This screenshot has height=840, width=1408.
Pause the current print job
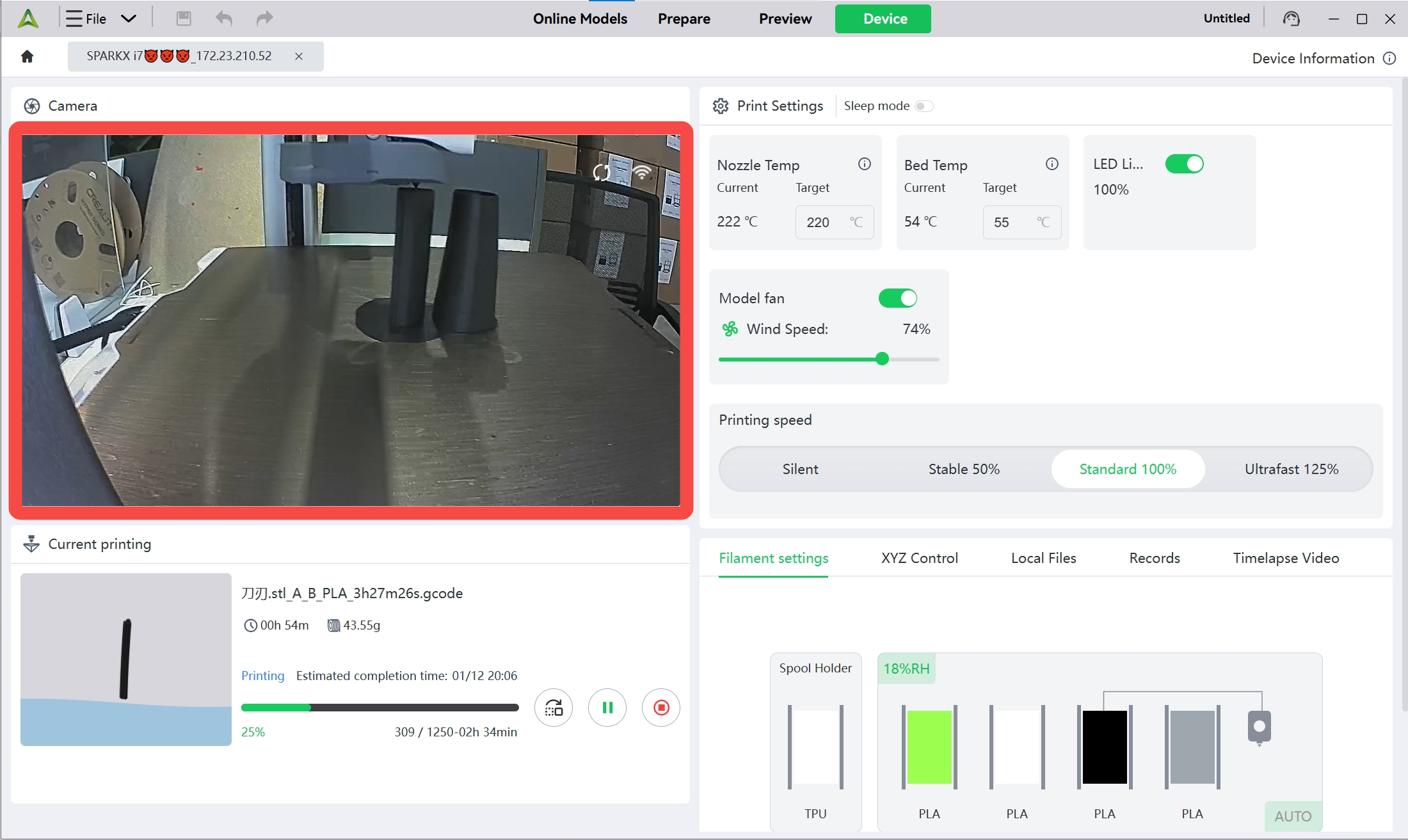(607, 708)
